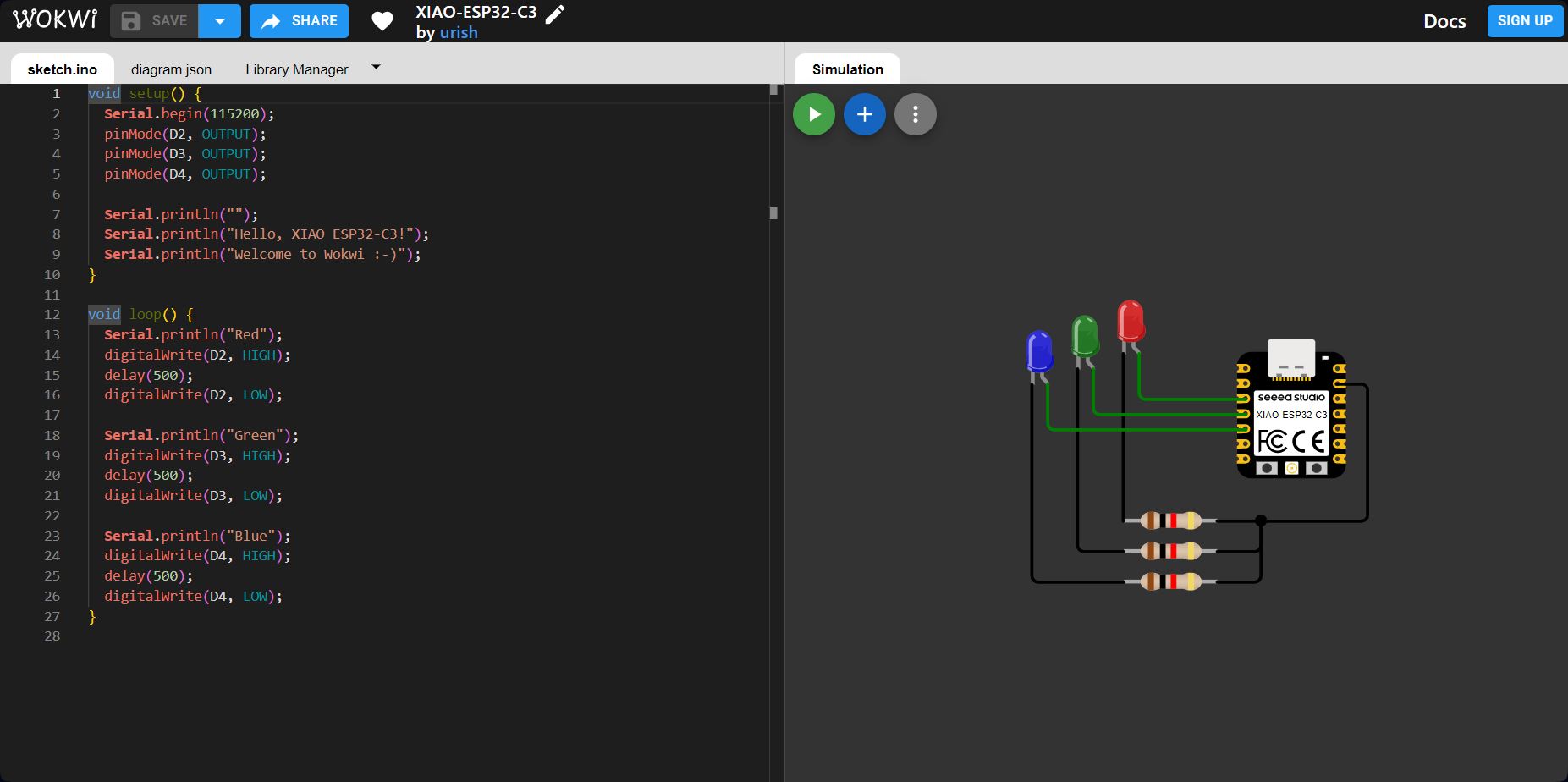Viewport: 1568px width, 782px height.
Task: Select the top resistor
Action: click(1170, 520)
